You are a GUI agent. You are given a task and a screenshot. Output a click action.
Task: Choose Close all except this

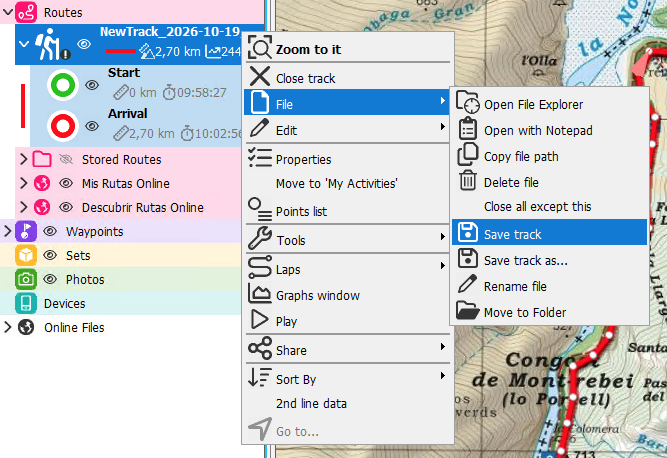click(538, 207)
